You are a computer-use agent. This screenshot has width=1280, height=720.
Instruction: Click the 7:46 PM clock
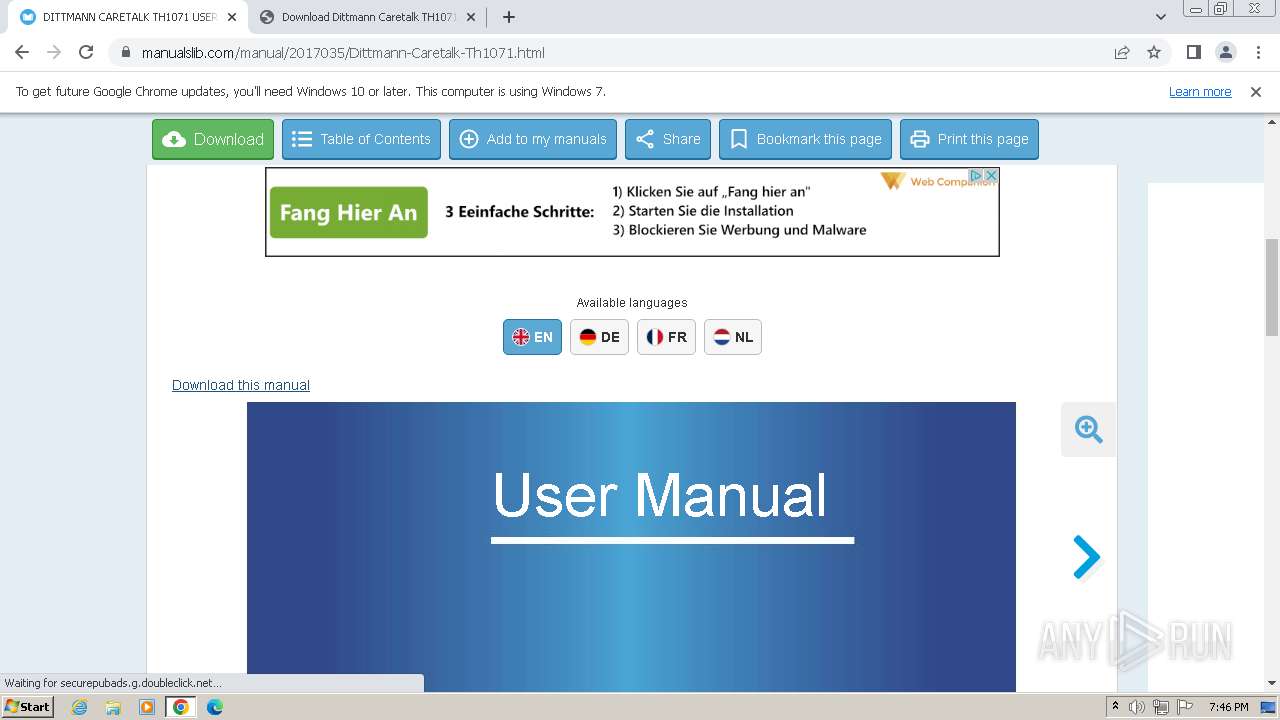(x=1228, y=707)
